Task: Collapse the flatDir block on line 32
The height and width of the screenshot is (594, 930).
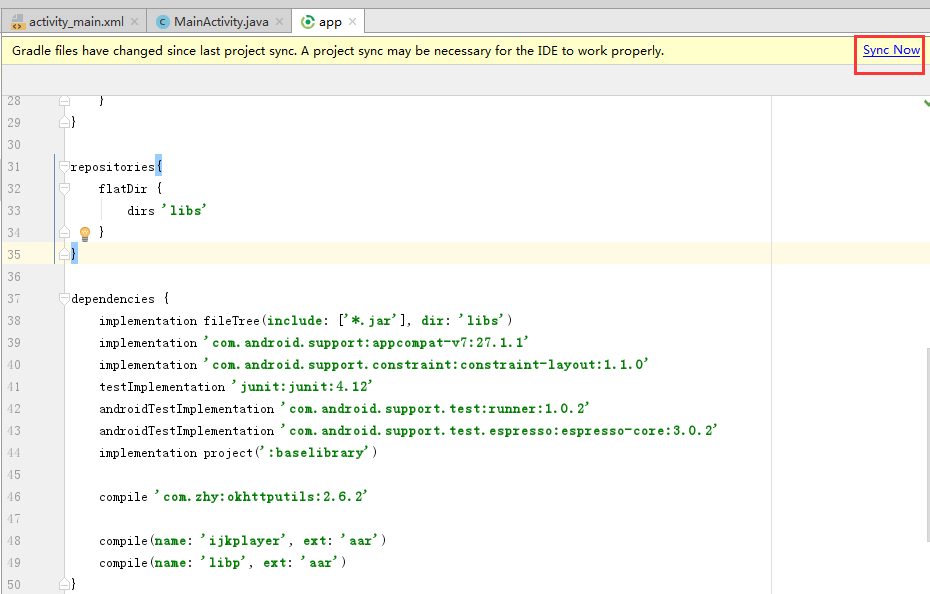Action: [x=64, y=189]
